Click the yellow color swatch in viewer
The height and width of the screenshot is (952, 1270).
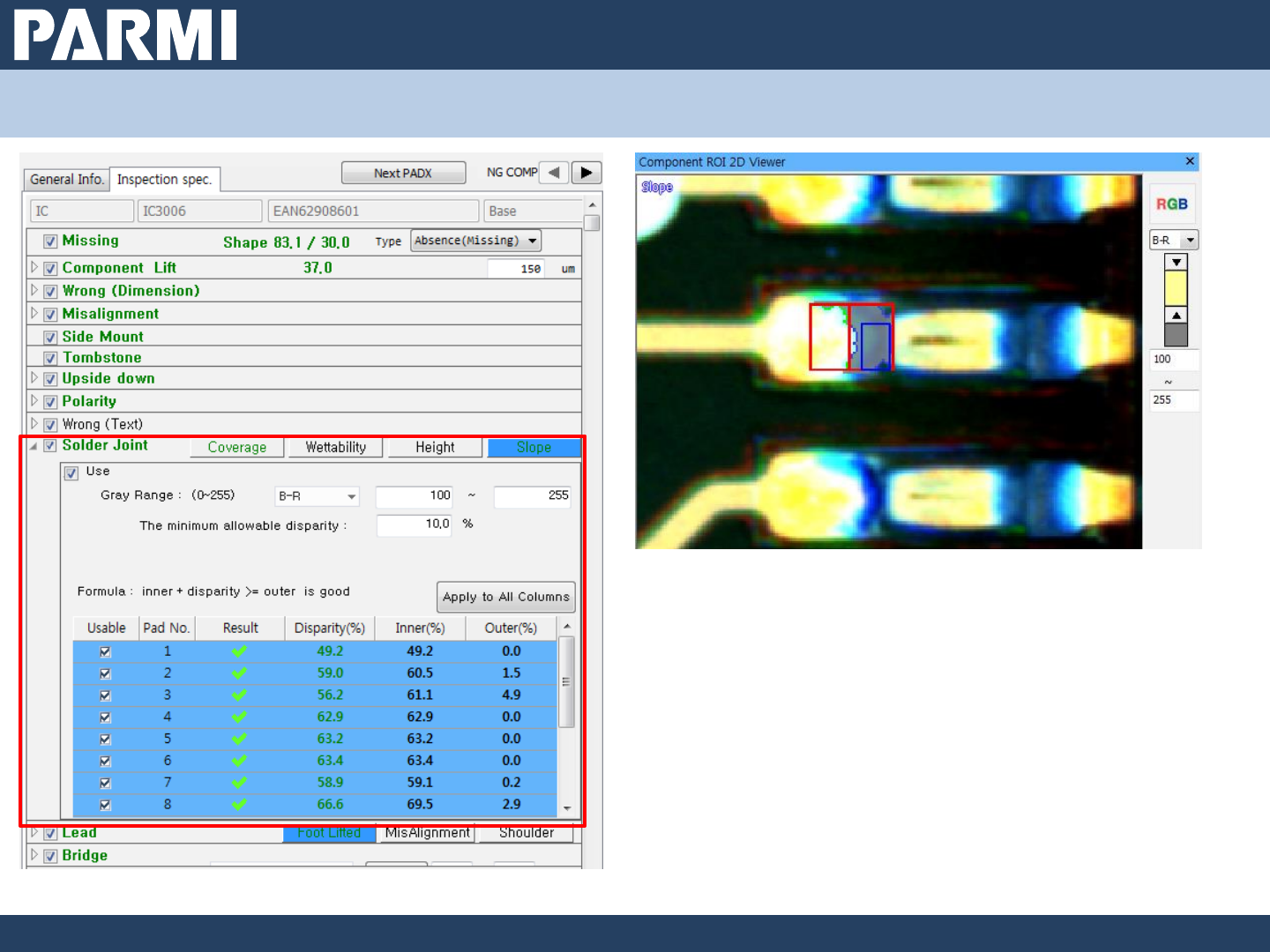(x=1176, y=288)
